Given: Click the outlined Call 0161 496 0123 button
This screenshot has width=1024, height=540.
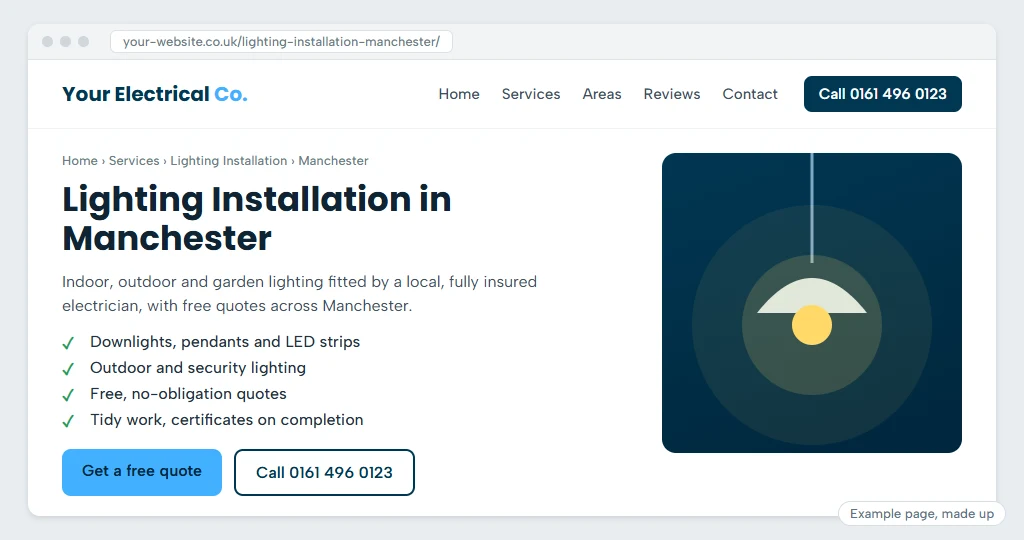Looking at the screenshot, I should (x=325, y=472).
